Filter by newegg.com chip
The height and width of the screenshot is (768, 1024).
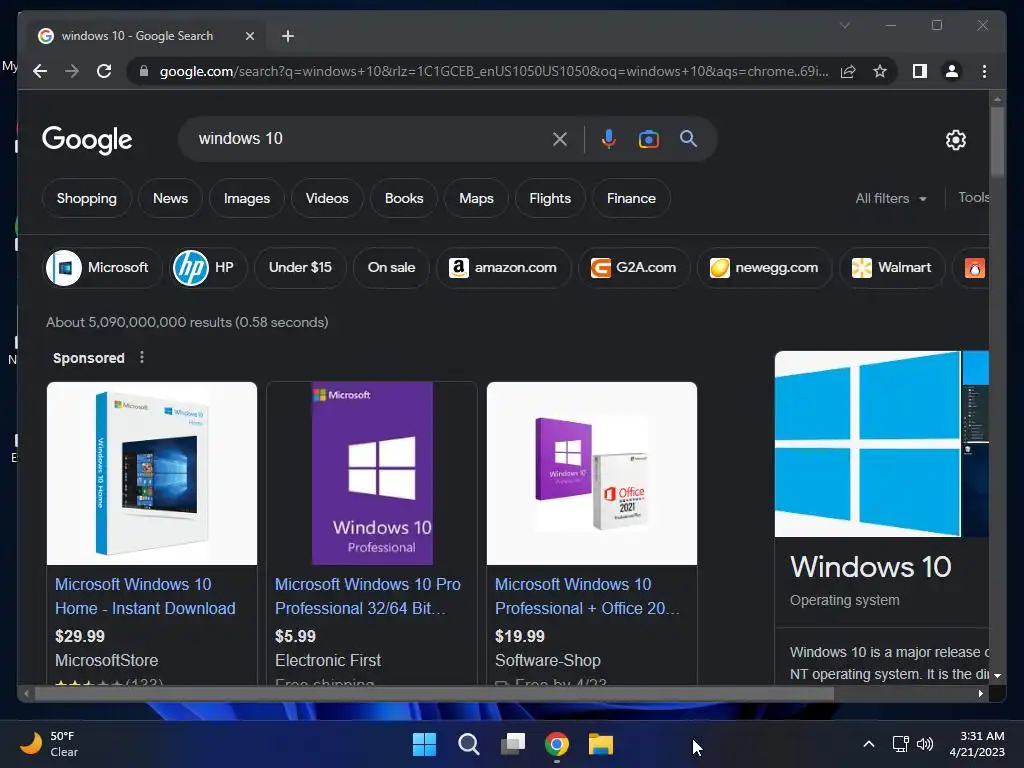pyautogui.click(x=764, y=268)
